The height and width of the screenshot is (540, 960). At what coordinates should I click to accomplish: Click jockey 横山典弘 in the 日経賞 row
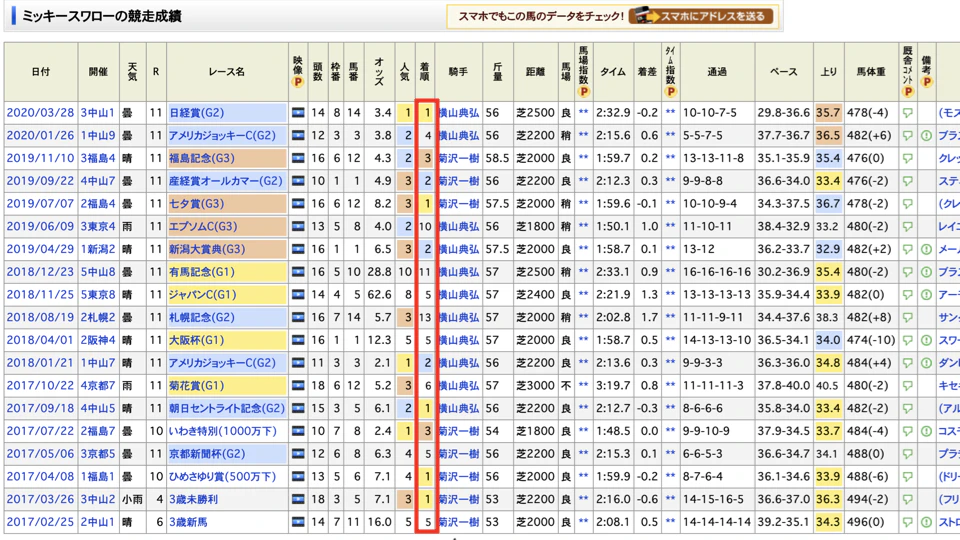pyautogui.click(x=459, y=113)
